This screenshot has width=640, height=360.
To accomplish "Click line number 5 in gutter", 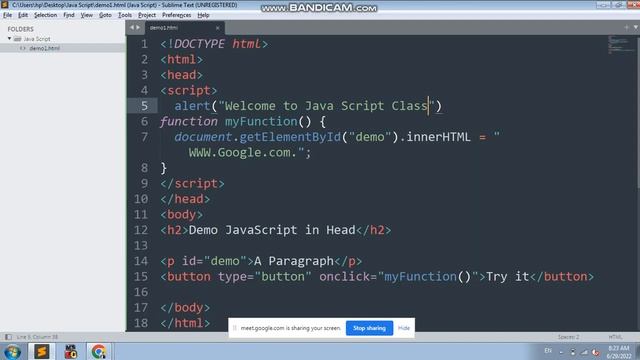I will (x=144, y=106).
